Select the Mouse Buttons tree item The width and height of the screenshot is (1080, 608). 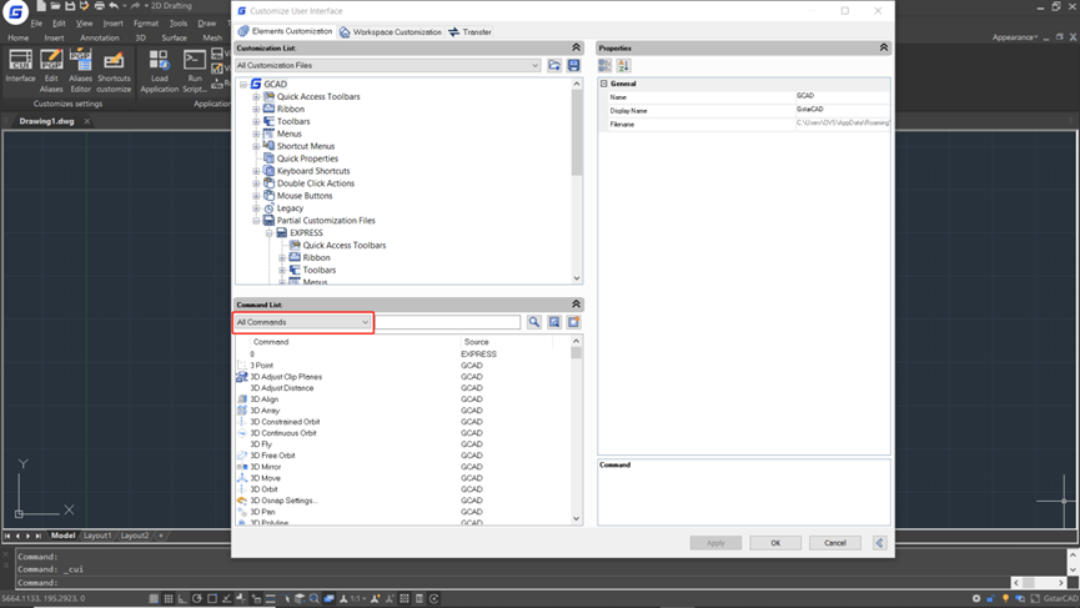[x=304, y=196]
